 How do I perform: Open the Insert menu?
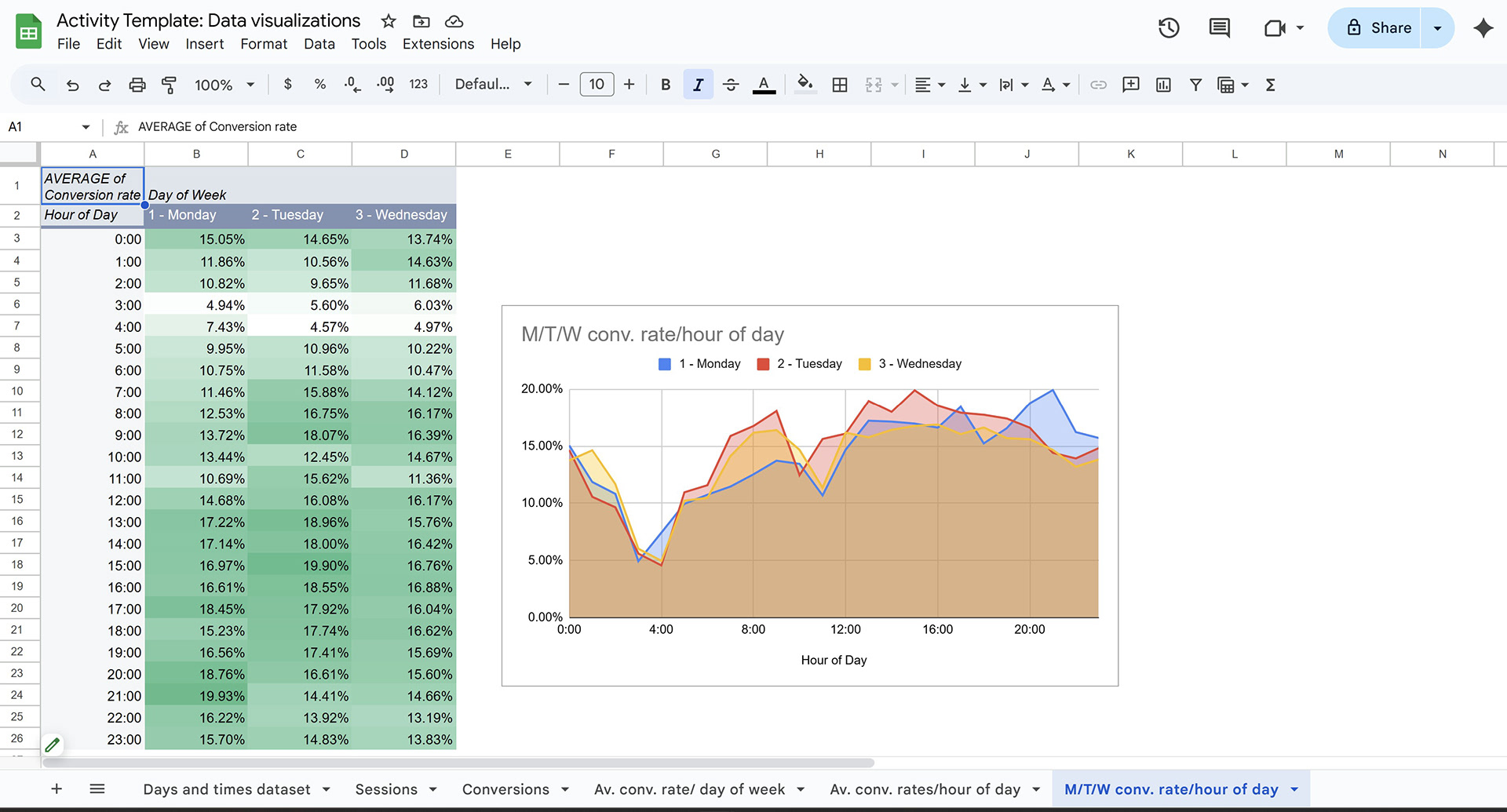205,44
